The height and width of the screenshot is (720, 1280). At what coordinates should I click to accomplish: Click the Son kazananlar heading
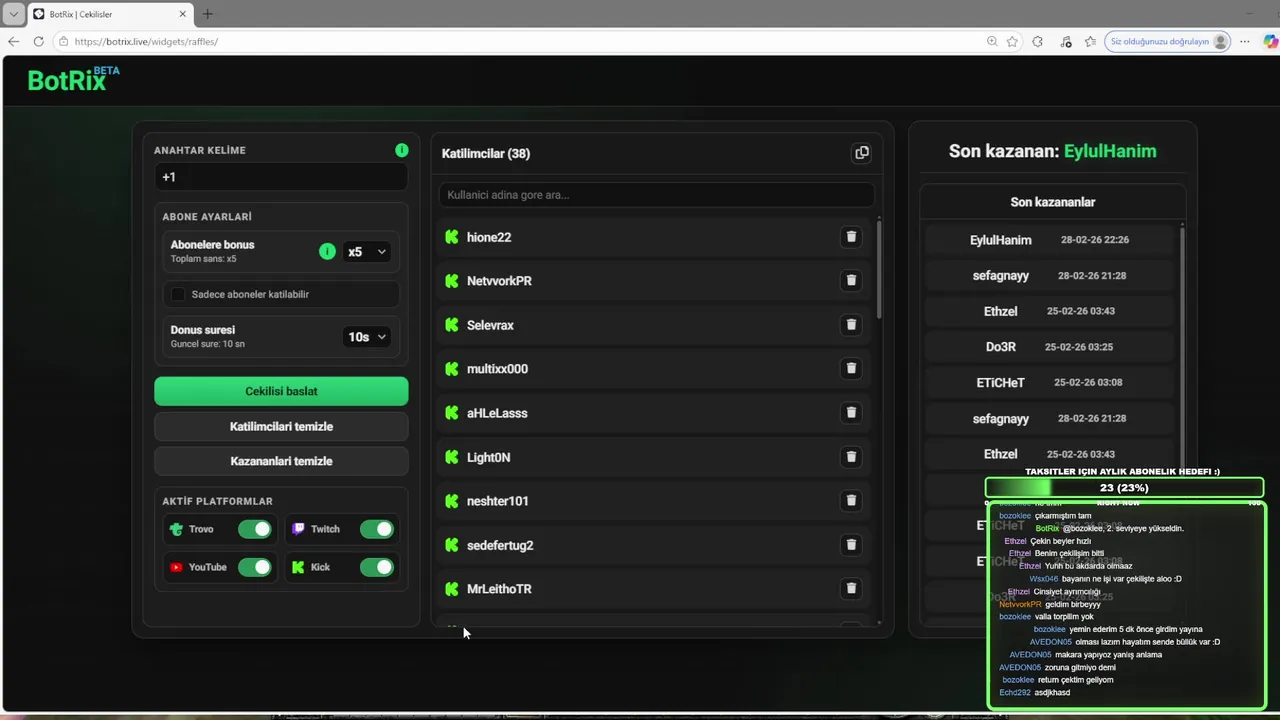1053,202
